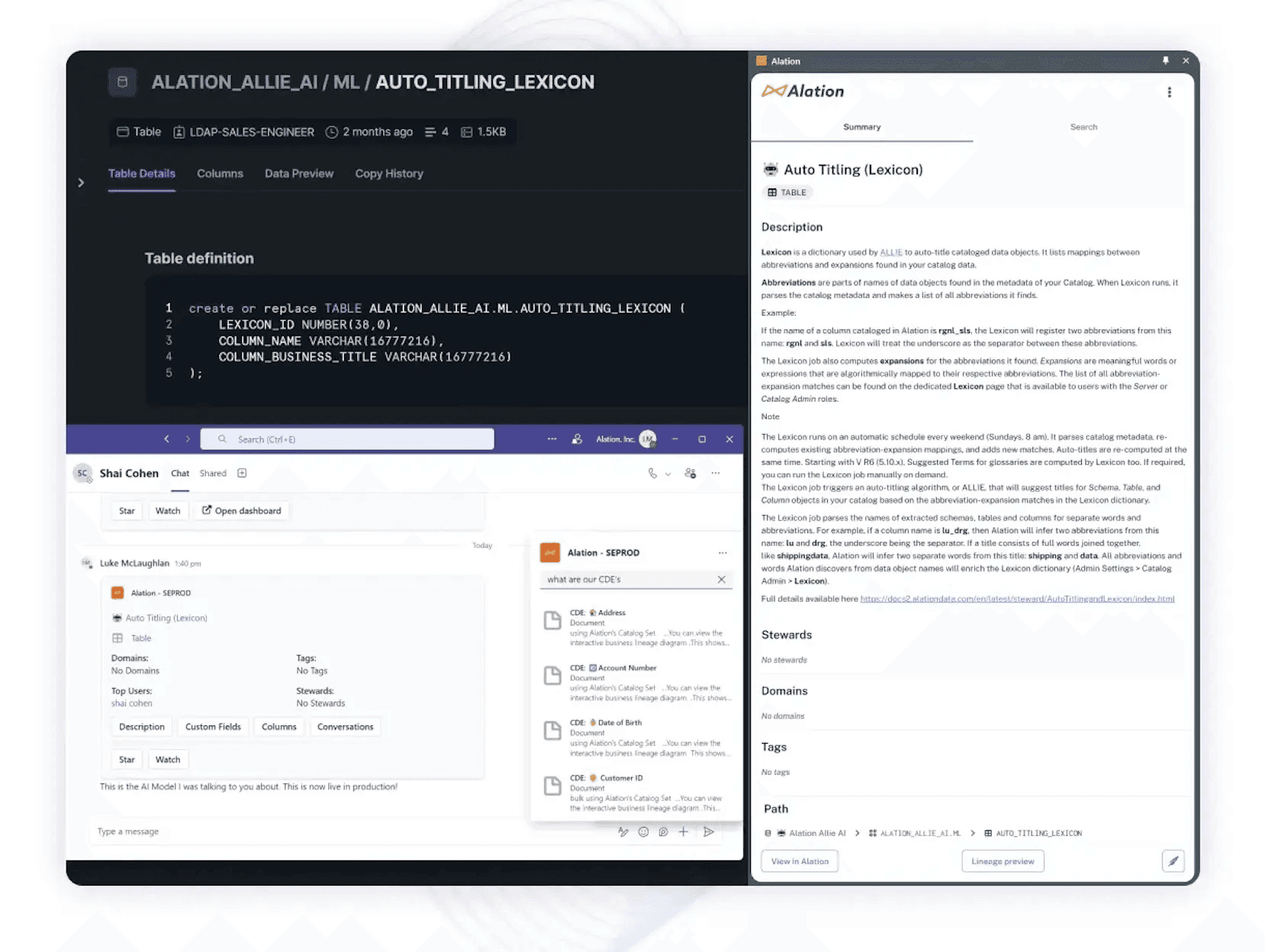The image size is (1265, 952).
Task: Click the lower Star button
Action: coord(127,760)
